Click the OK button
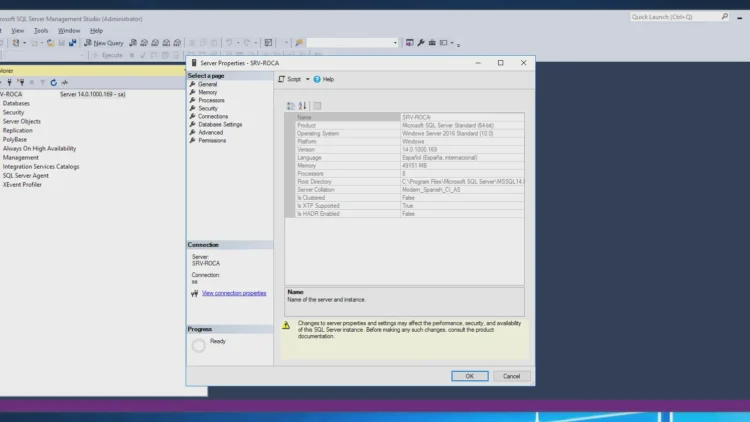Viewport: 750px width, 422px height. 469,376
